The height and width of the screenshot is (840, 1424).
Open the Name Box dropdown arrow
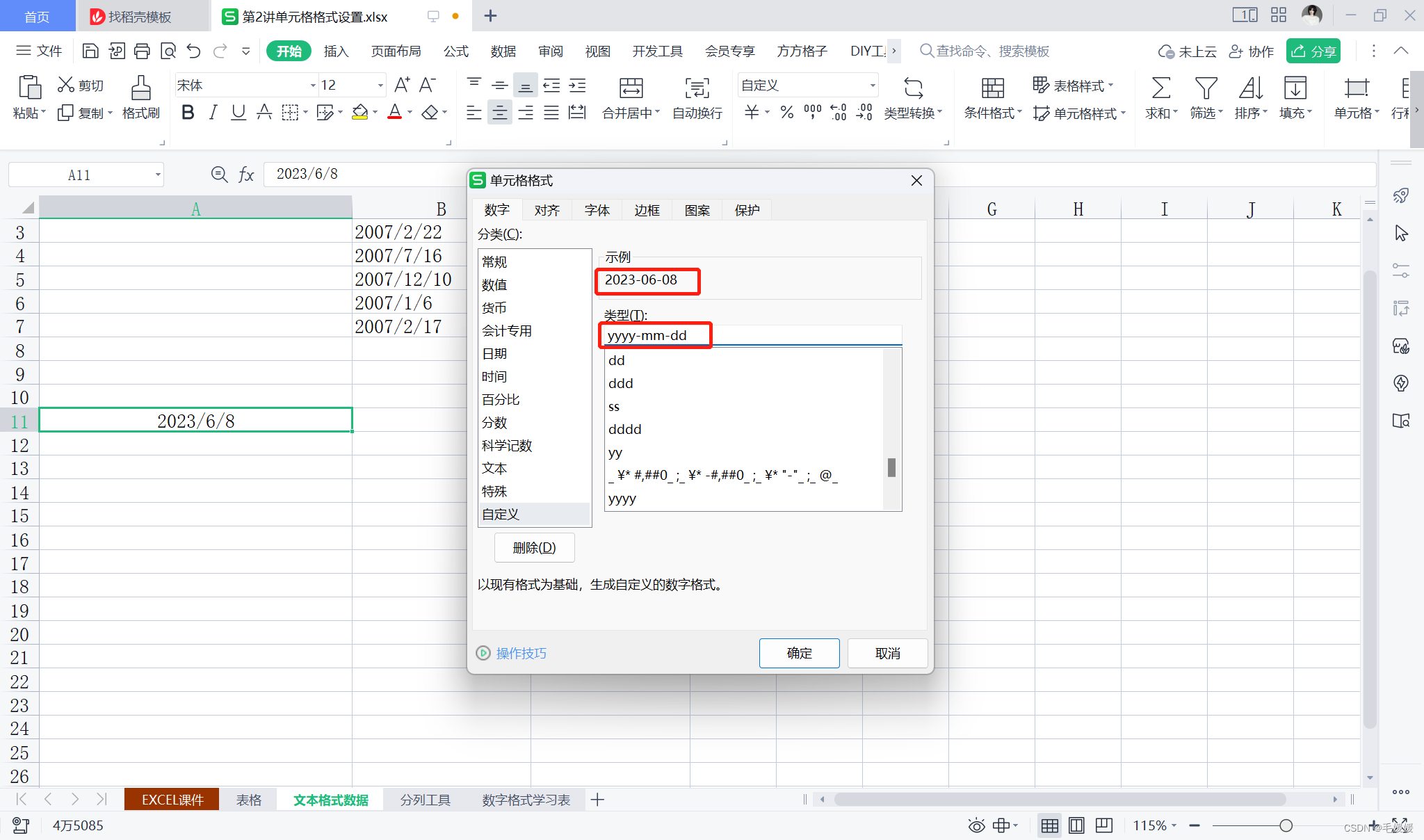pos(158,175)
